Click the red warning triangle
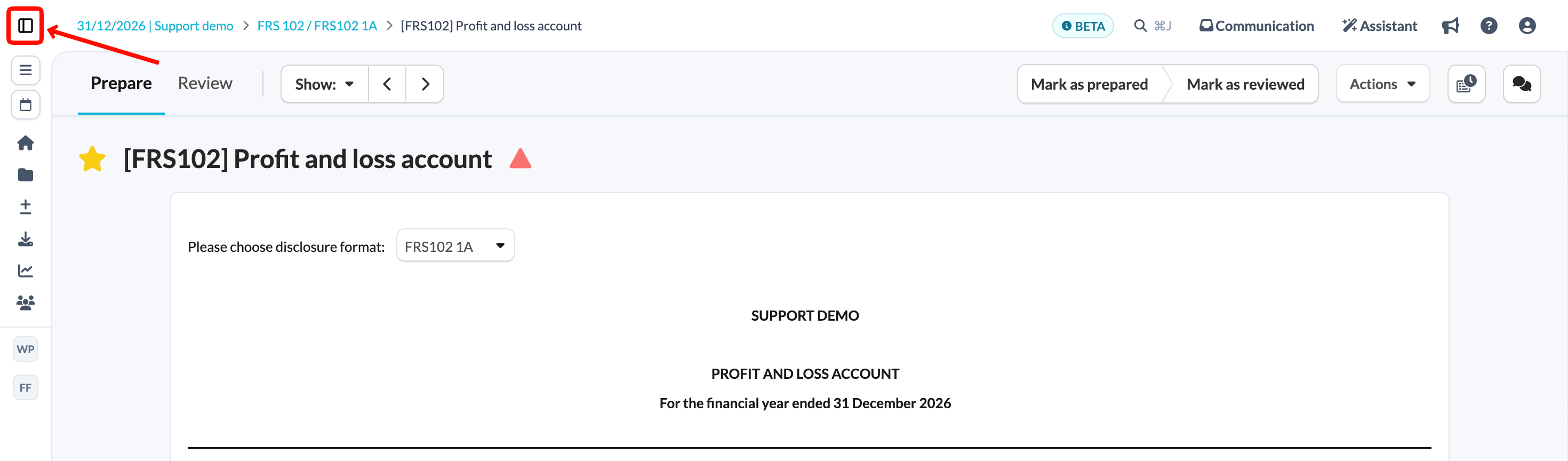Image resolution: width=1568 pixels, height=461 pixels. 521,158
